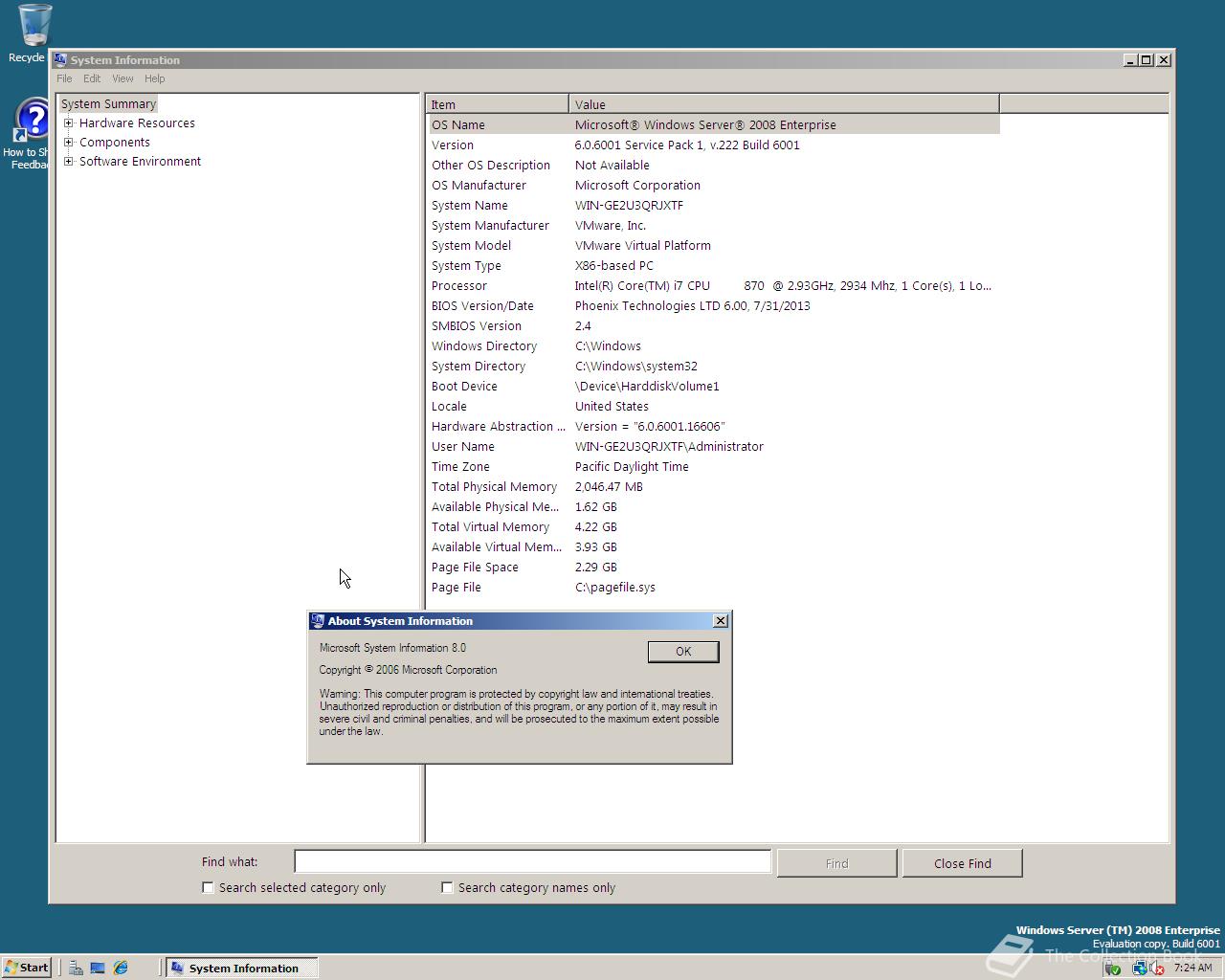Select the Components tree label
1225x980 pixels.
click(x=115, y=142)
